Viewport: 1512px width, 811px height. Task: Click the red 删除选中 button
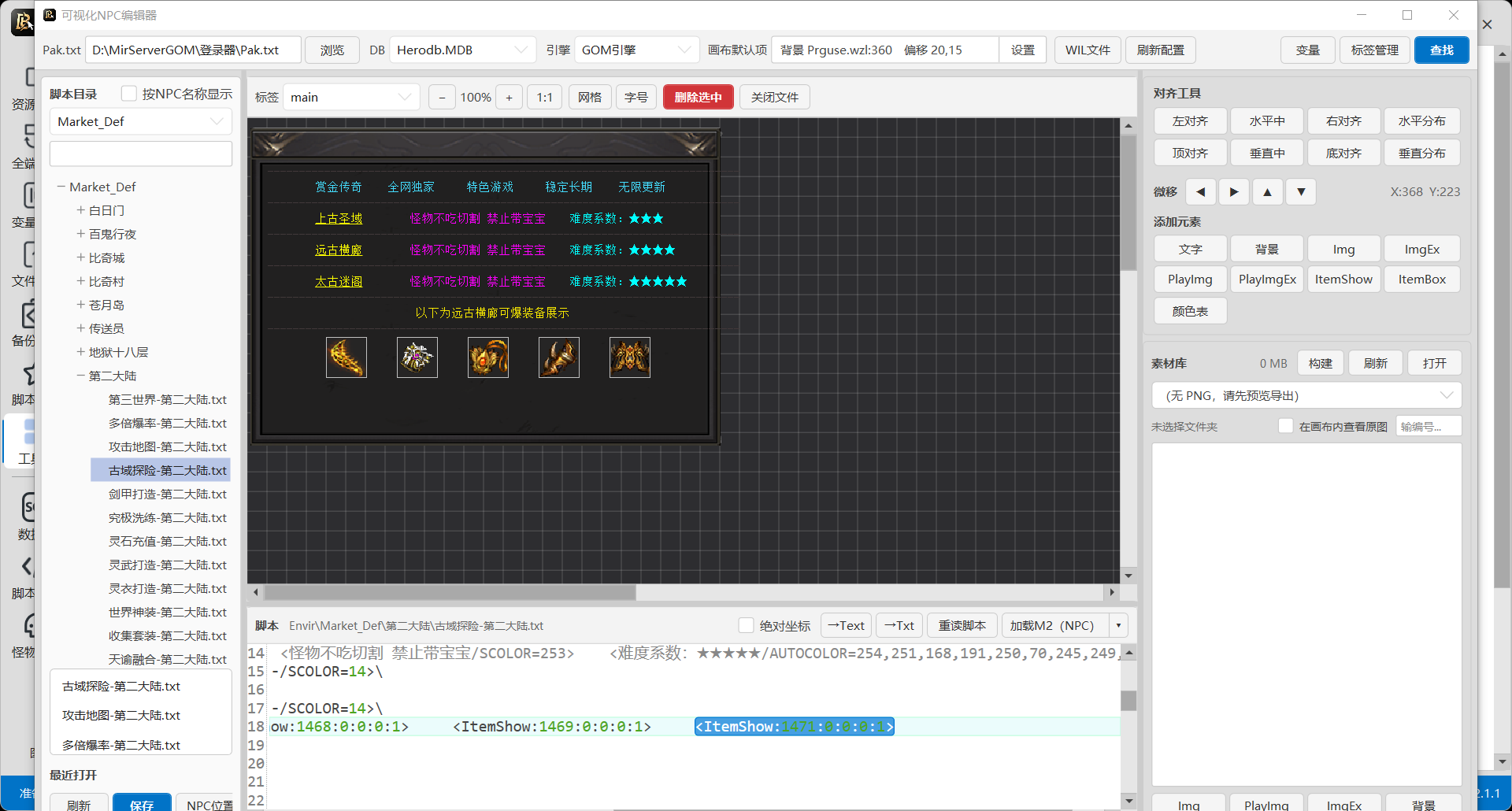699,98
